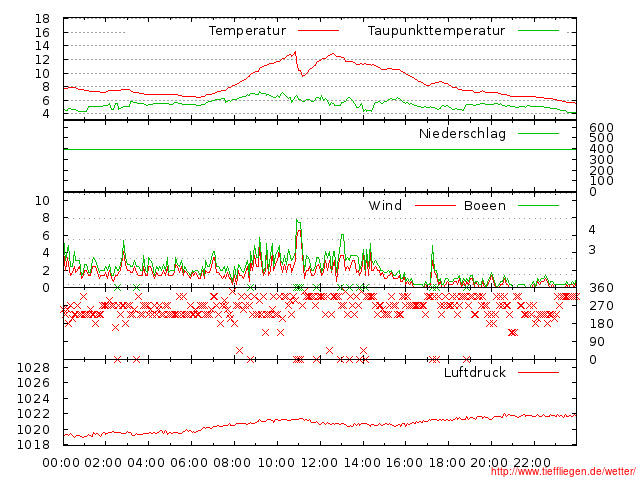The height and width of the screenshot is (480, 640).
Task: Pick the green line sample beside Boeen
Action: (x=538, y=206)
